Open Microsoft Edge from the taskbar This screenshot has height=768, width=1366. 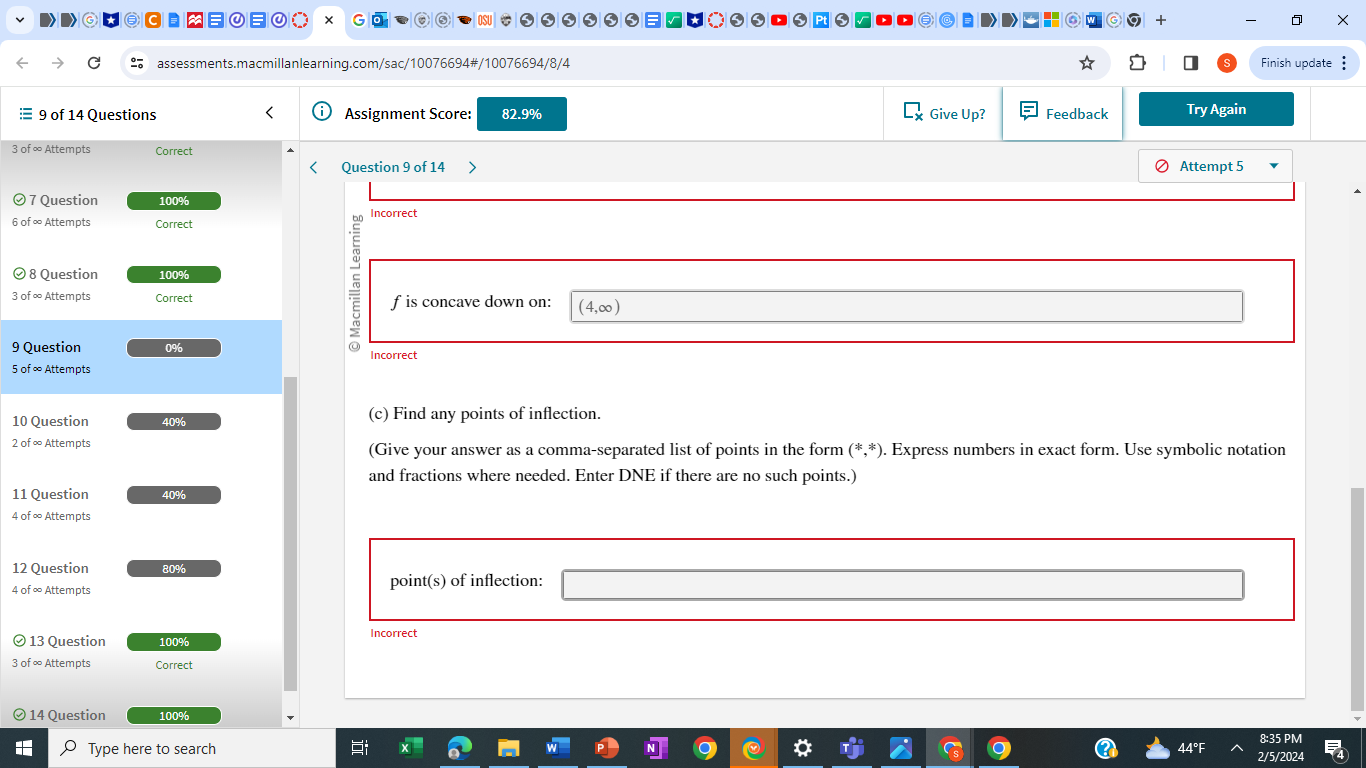459,748
